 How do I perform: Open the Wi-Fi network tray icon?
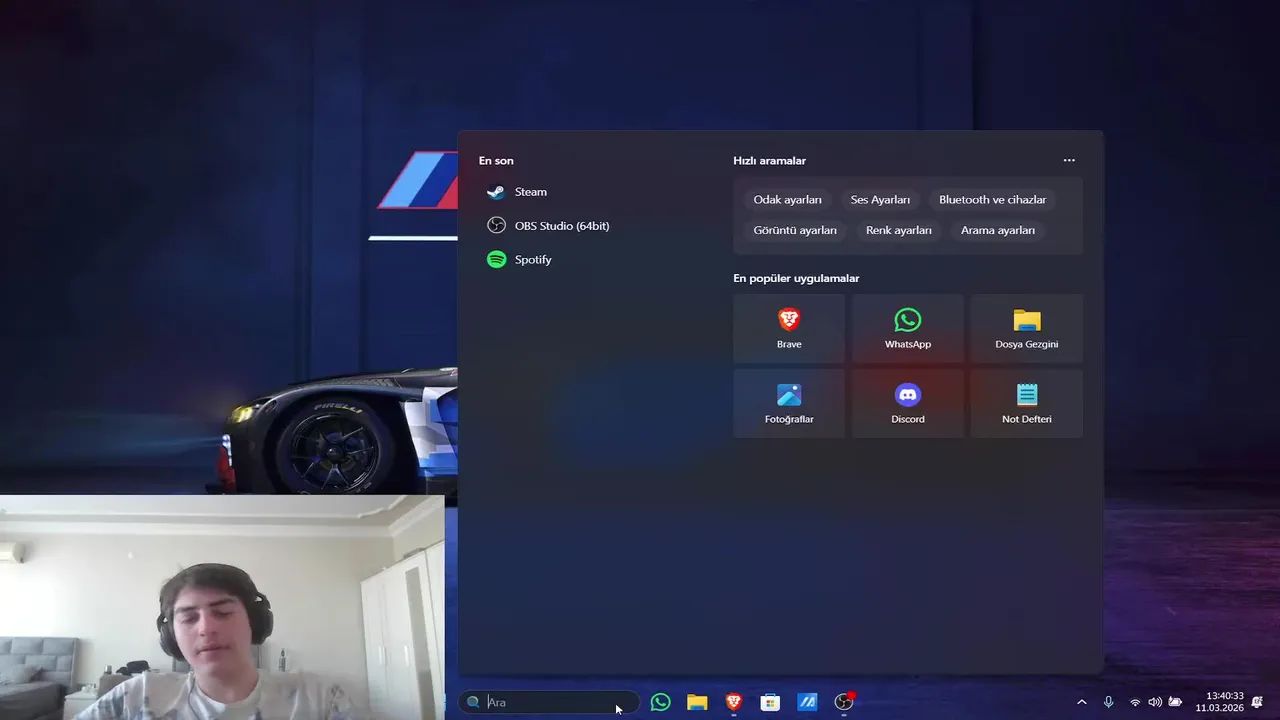1135,702
